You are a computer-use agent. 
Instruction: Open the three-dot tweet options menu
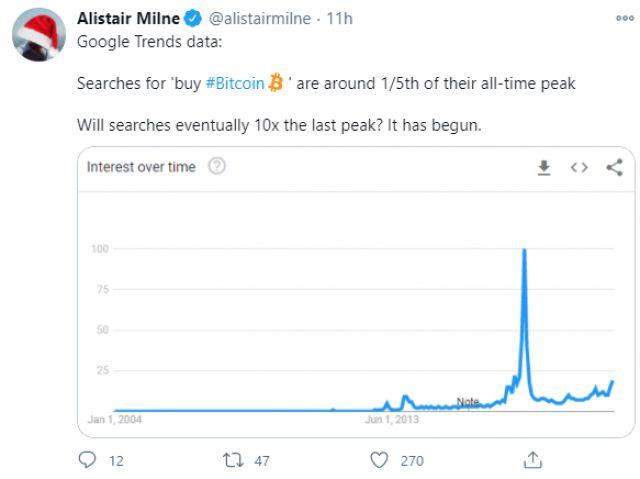(x=625, y=18)
